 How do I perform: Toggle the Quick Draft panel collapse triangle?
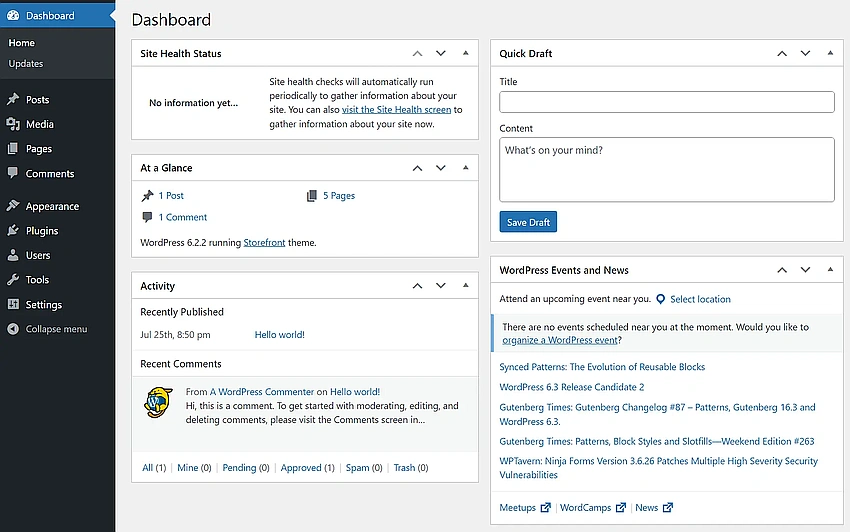[x=830, y=53]
